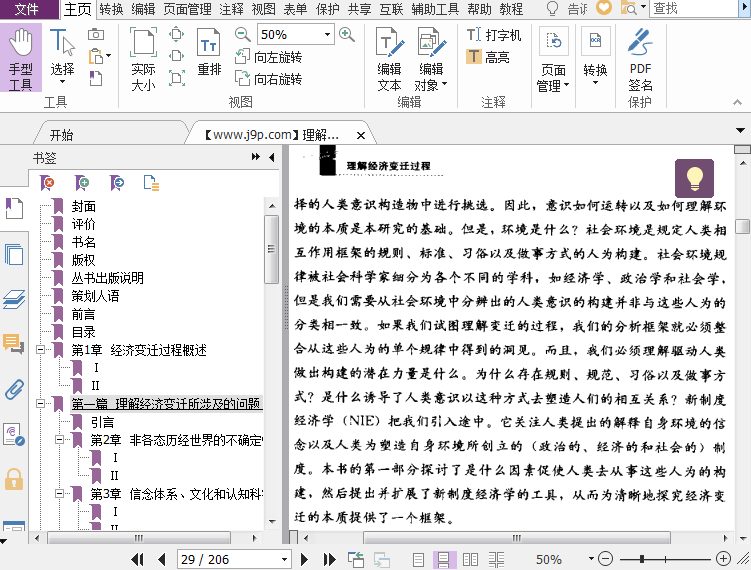Enable continuous page view mode
This screenshot has height=570, width=751.
click(442, 559)
